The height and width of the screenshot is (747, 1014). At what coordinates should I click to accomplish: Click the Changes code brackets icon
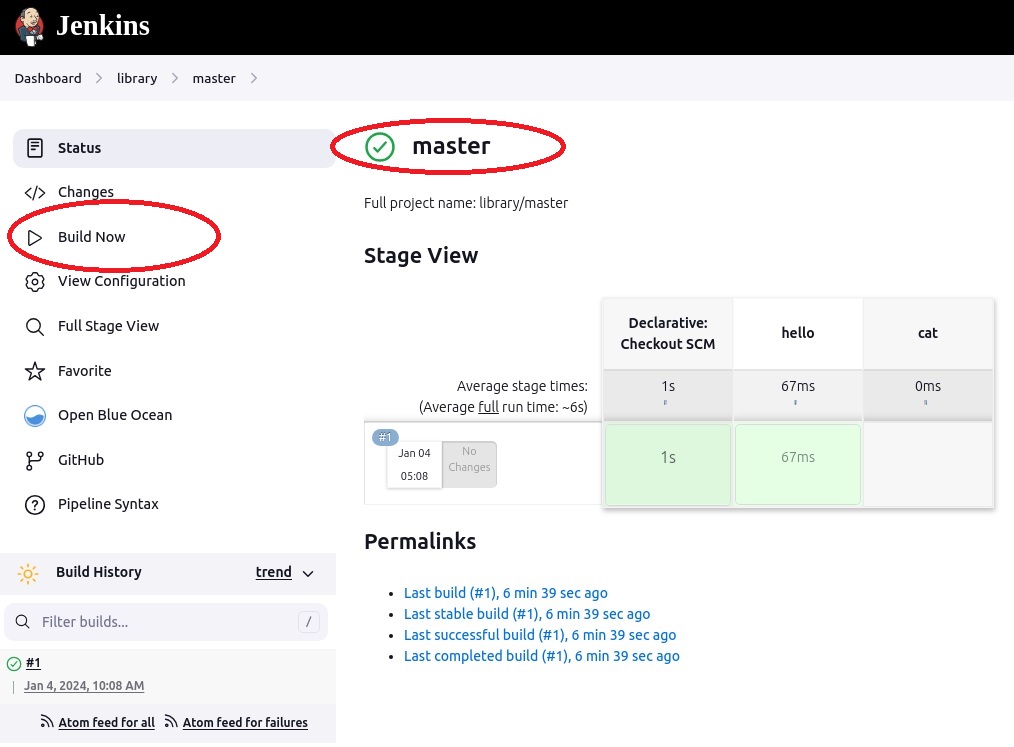35,193
